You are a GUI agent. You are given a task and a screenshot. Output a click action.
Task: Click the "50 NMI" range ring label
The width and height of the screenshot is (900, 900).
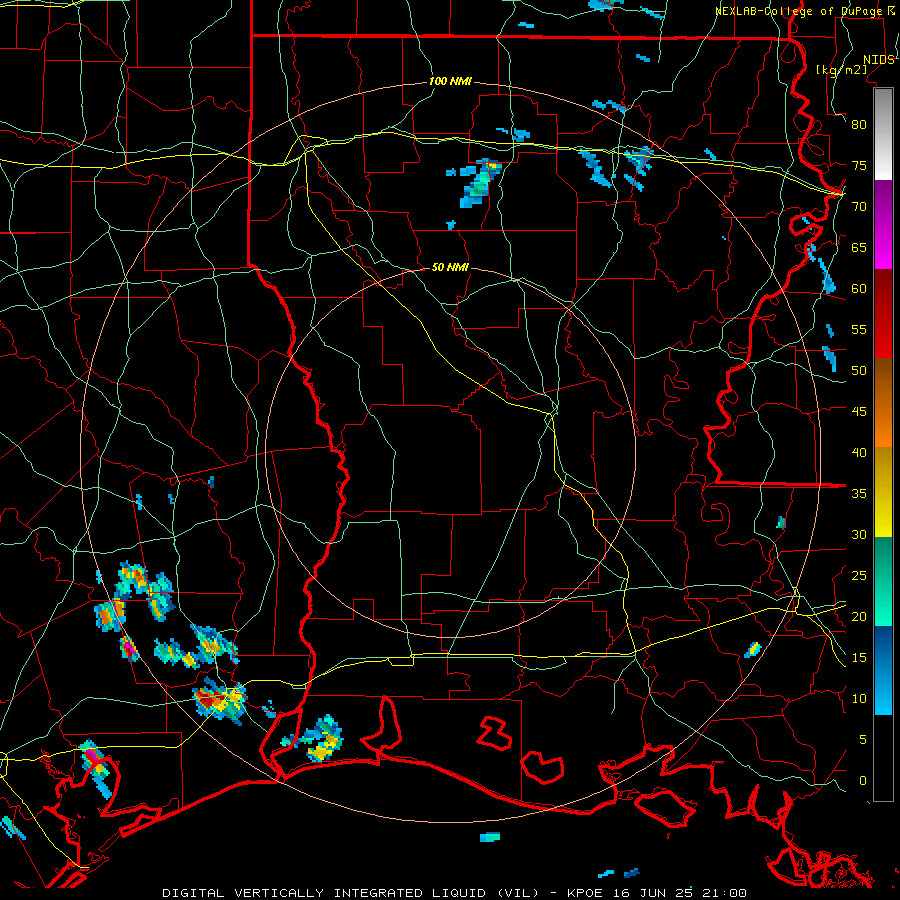point(450,267)
